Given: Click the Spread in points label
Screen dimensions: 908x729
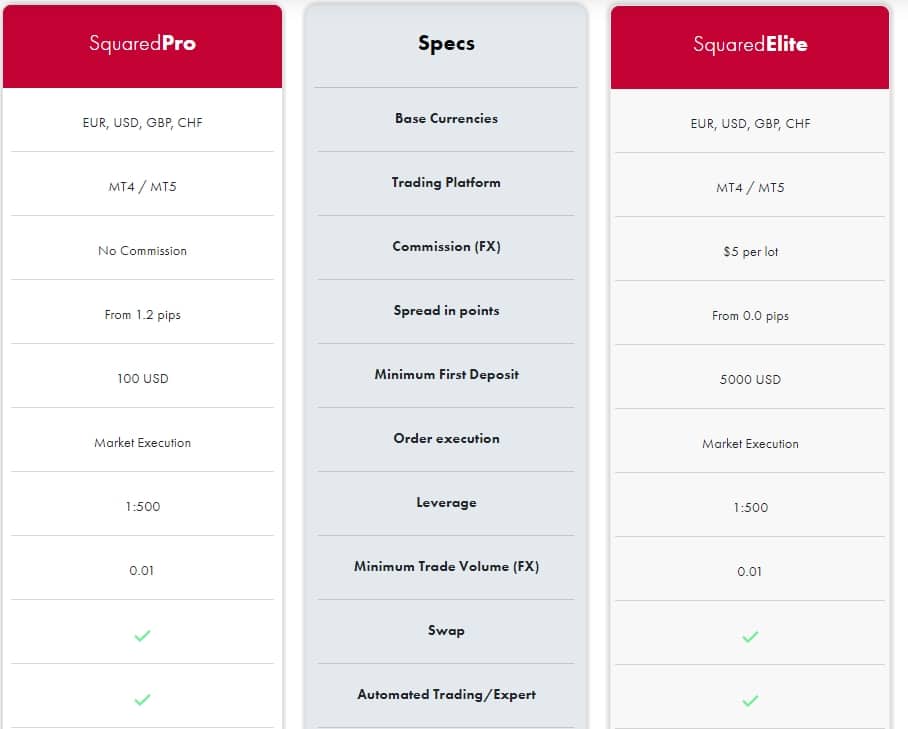Looking at the screenshot, I should pos(446,310).
